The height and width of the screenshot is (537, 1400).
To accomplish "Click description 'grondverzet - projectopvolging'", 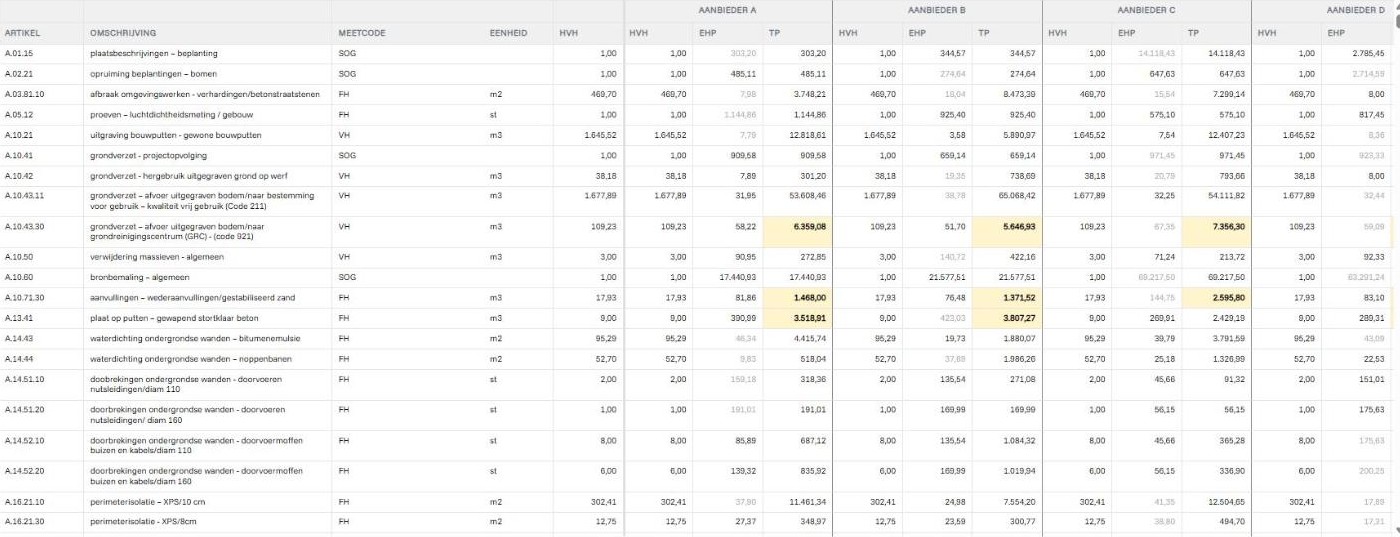I will [150, 155].
